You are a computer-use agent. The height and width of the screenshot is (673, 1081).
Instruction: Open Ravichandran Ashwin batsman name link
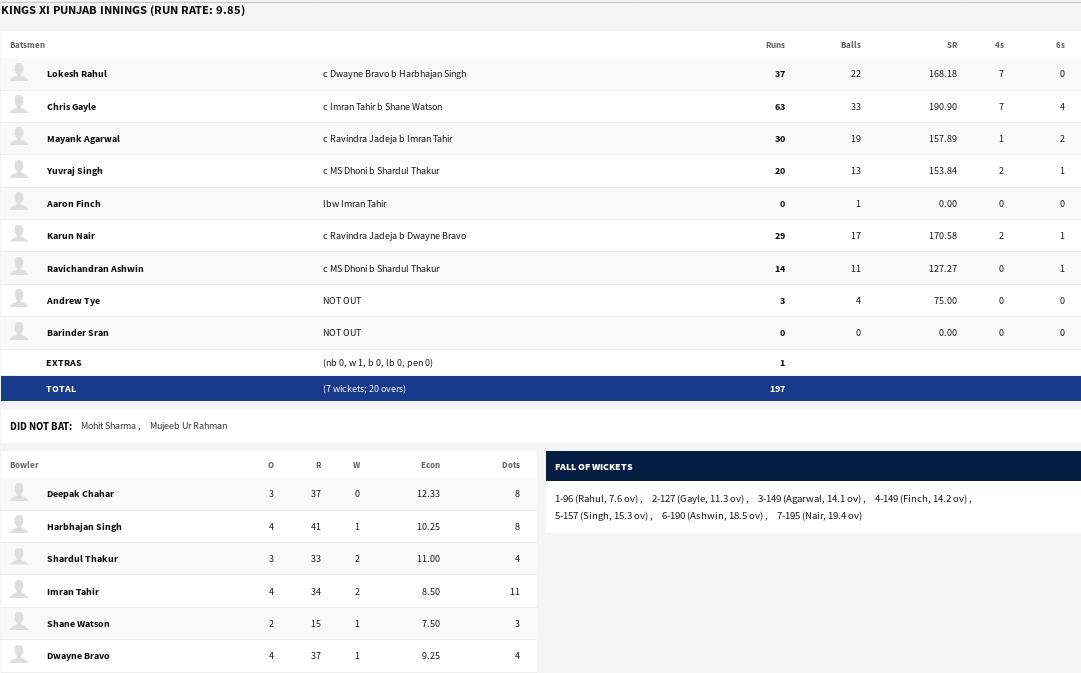coord(95,269)
